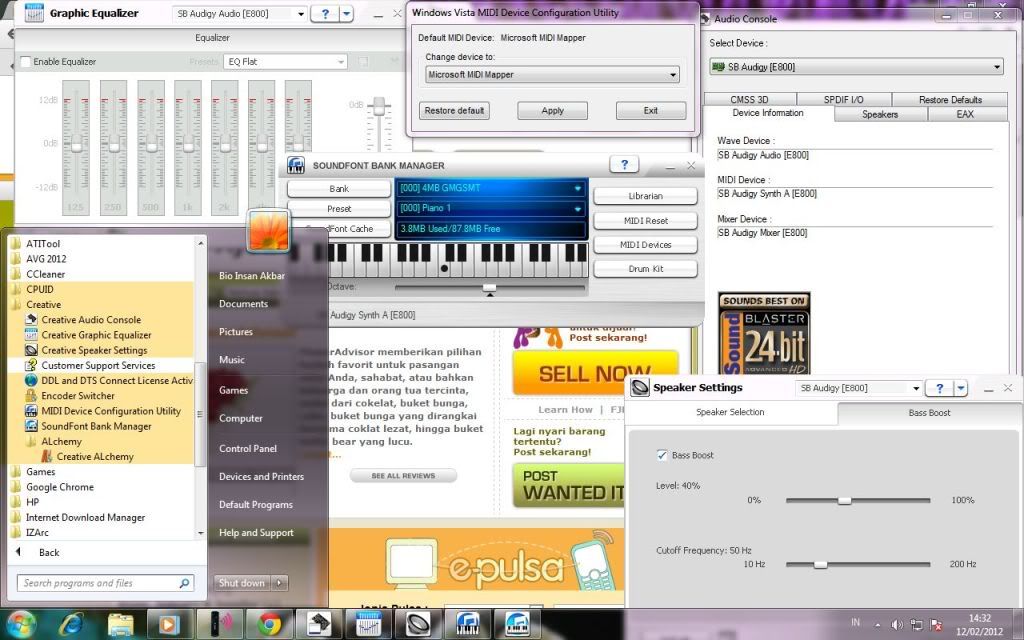Open Speaker Settings help question mark
The image size is (1024, 640).
(x=939, y=388)
